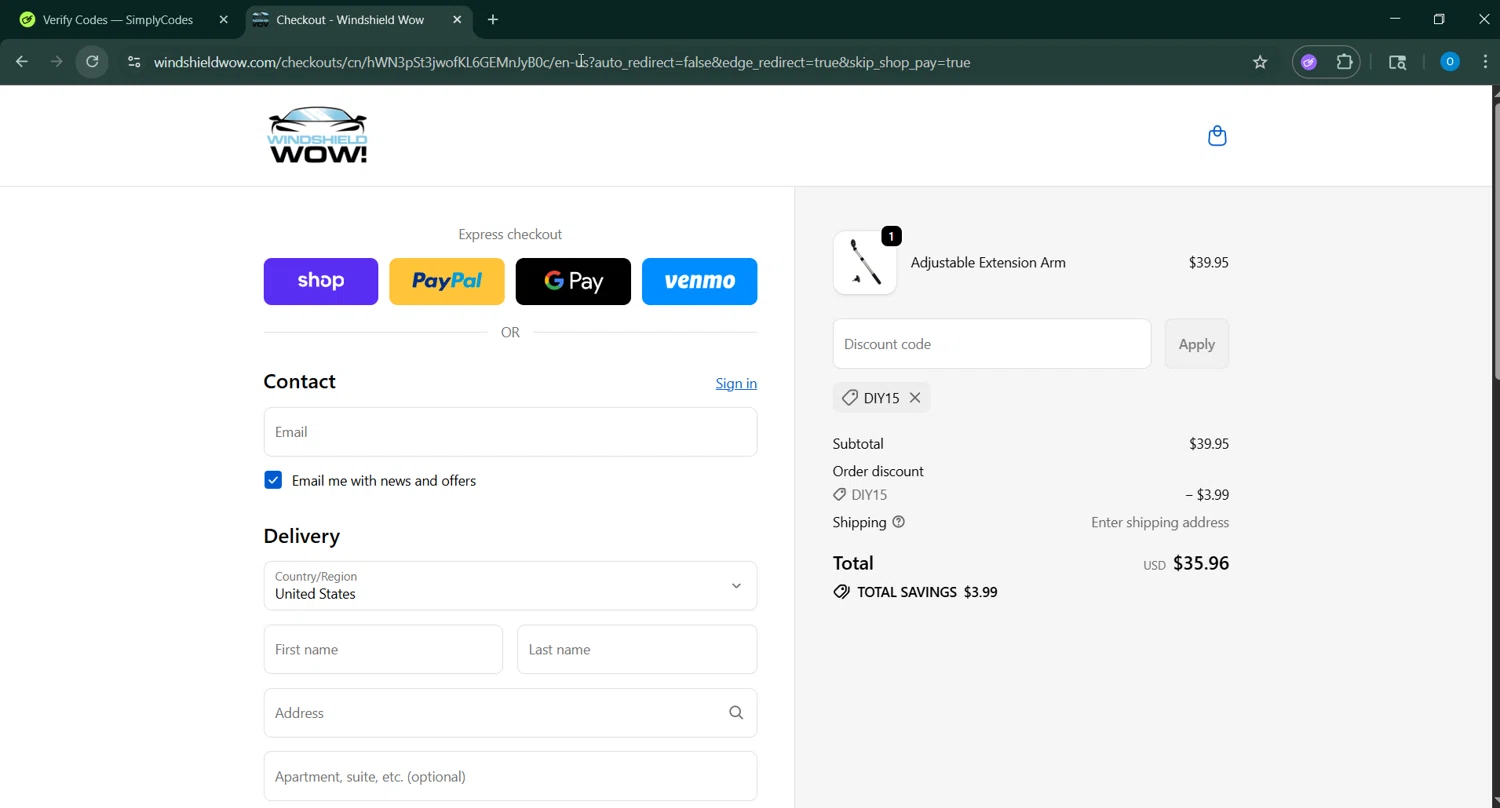
Task: Click the shipping help question mark icon
Action: click(898, 522)
